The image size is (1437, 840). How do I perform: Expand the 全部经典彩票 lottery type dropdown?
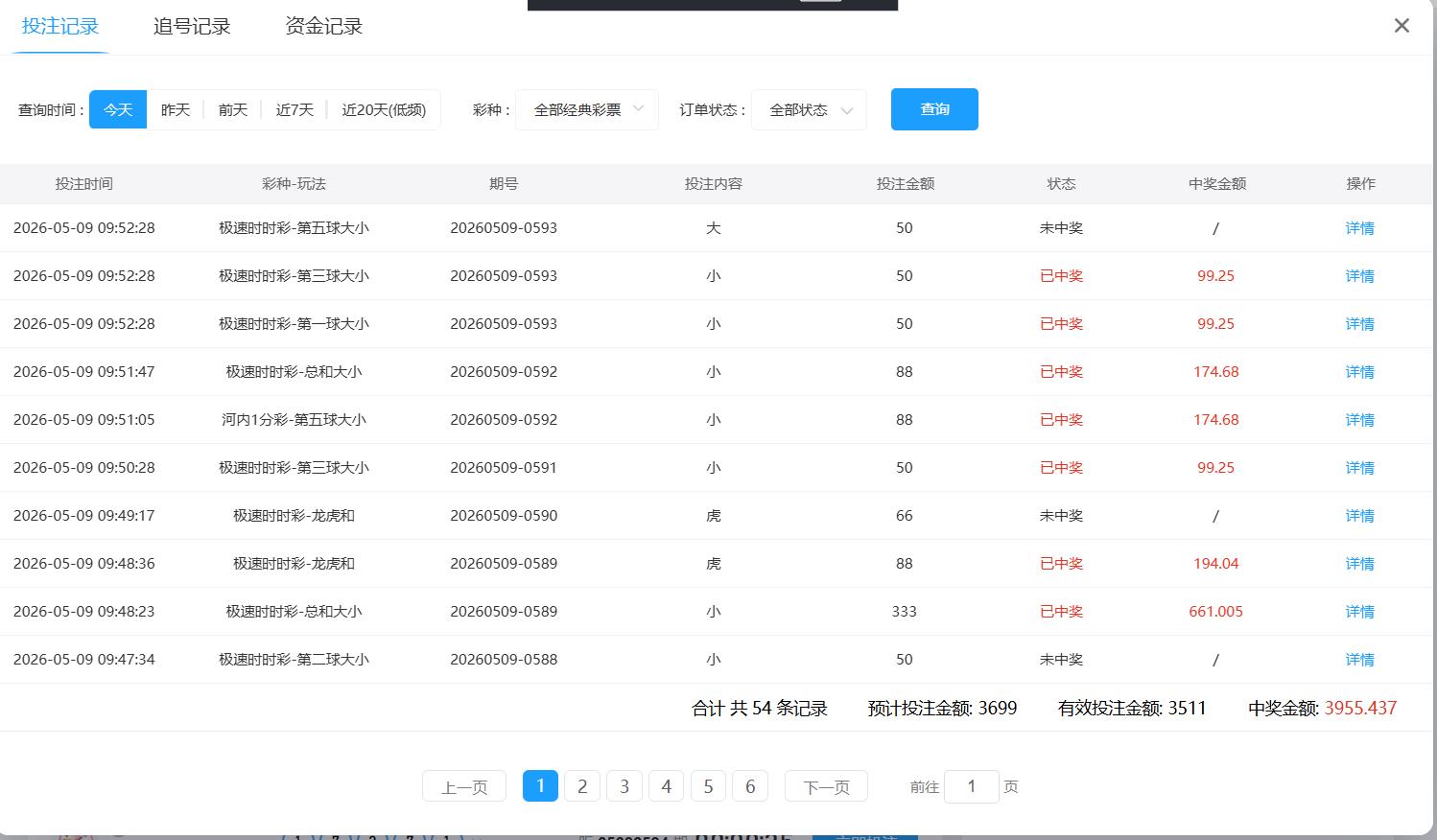point(587,109)
